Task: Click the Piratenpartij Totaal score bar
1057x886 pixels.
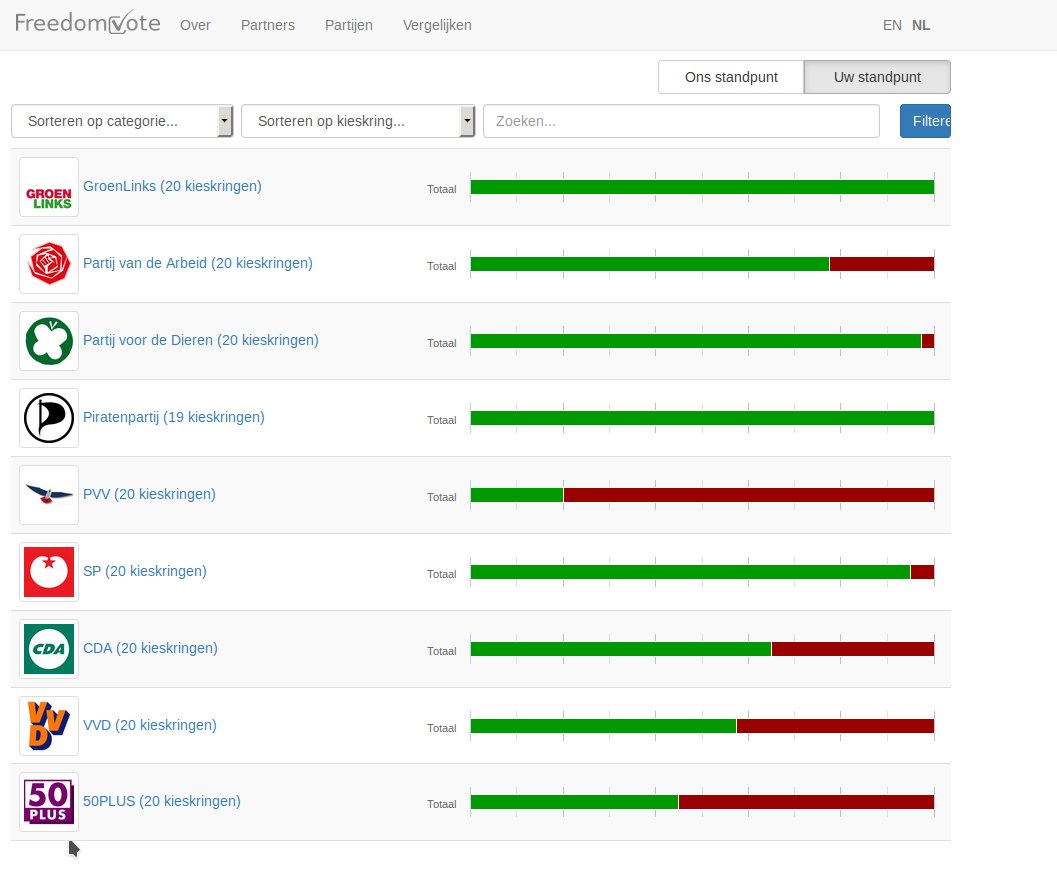Action: click(x=702, y=417)
